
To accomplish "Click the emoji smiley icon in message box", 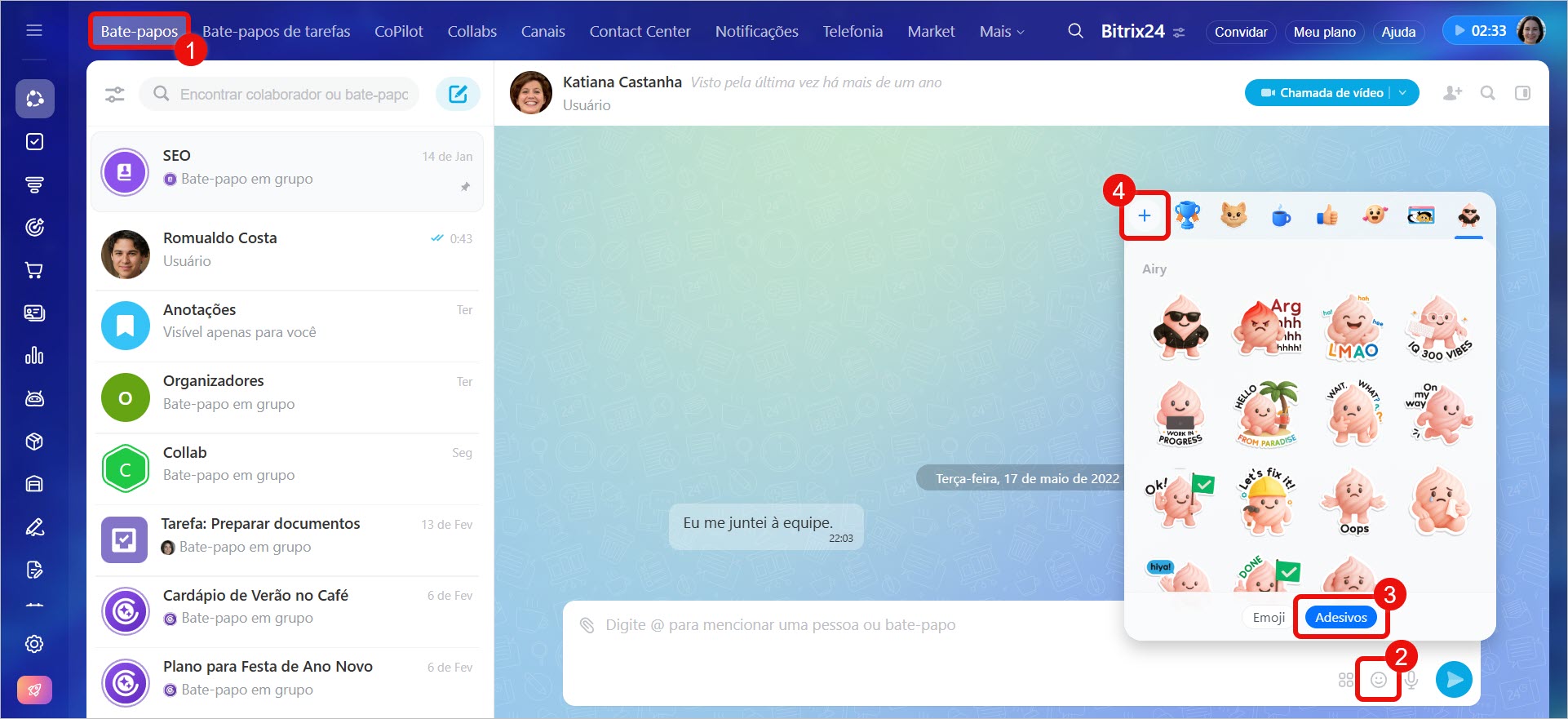I will [1378, 680].
